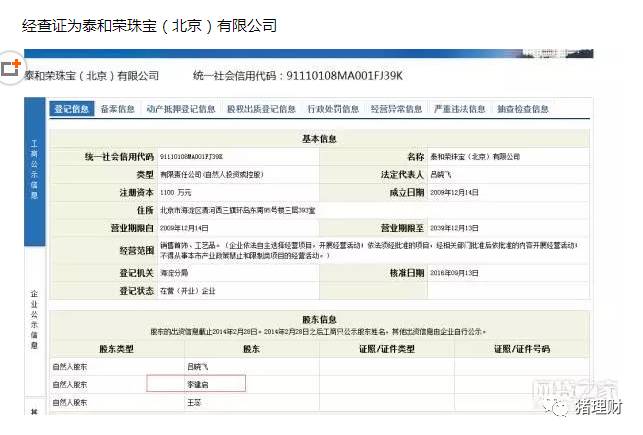Open the 抽查检查信息 tab

click(x=522, y=109)
